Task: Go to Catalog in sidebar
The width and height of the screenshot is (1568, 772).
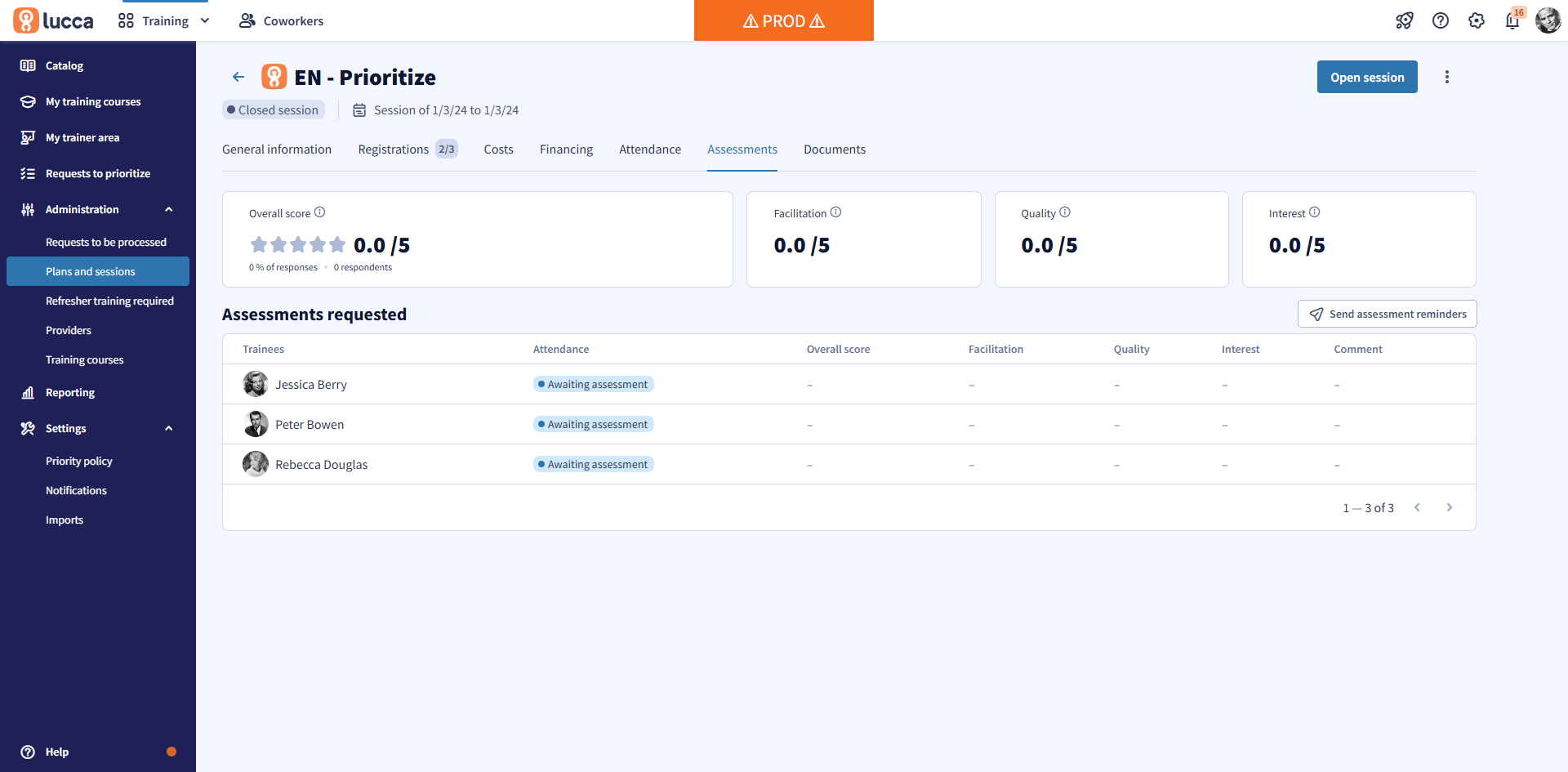Action: pyautogui.click(x=98, y=65)
